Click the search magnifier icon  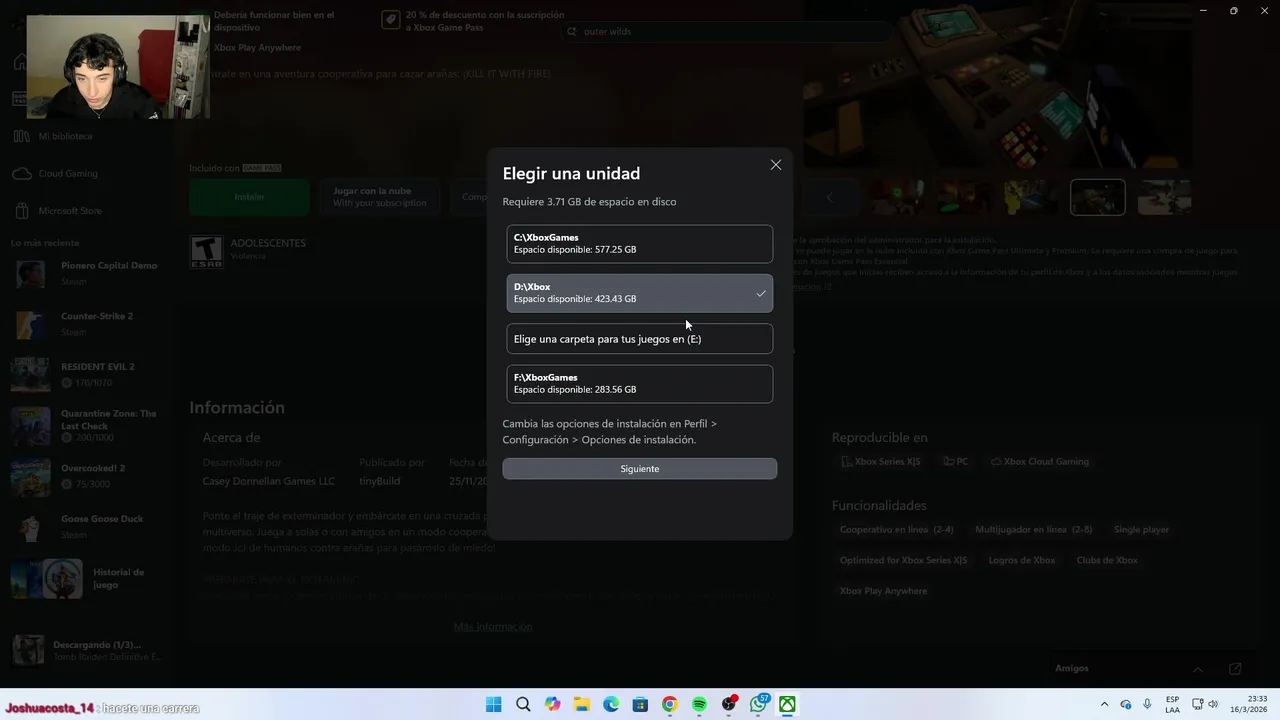pyautogui.click(x=572, y=32)
